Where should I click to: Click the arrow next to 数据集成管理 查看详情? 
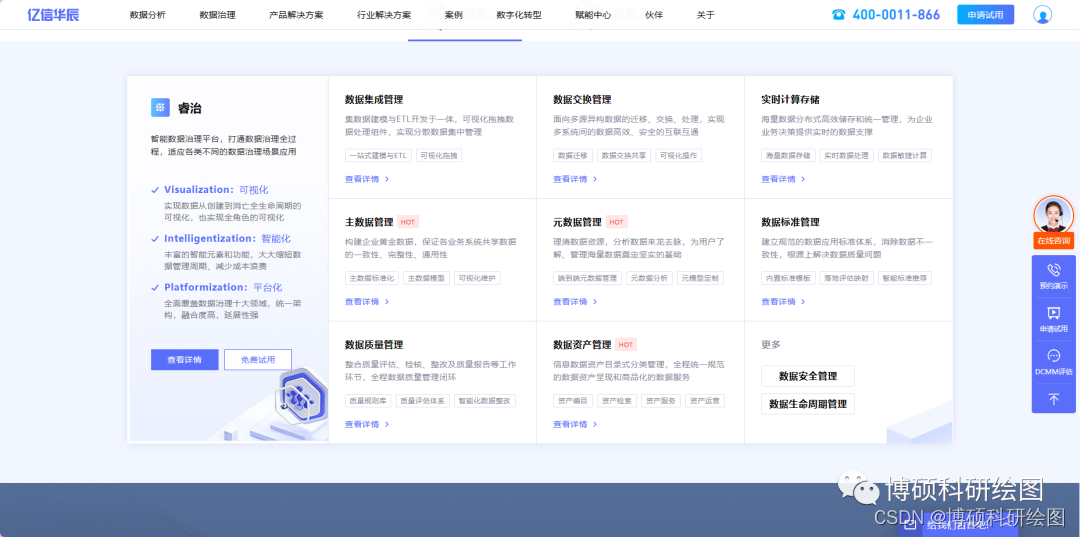pos(387,179)
